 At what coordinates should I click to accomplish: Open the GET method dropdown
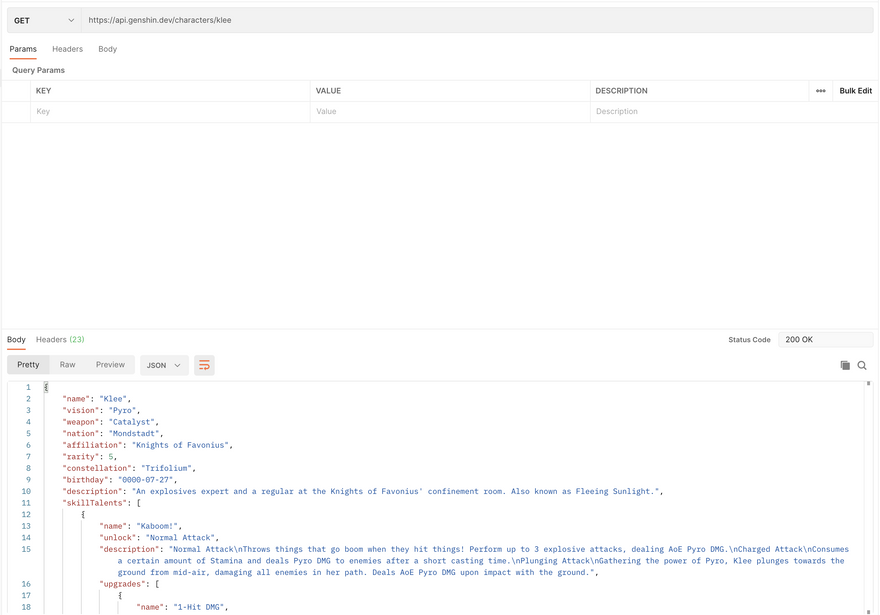[44, 20]
